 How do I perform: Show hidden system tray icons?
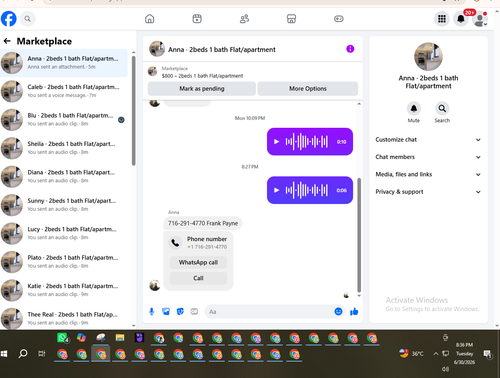tap(436, 354)
